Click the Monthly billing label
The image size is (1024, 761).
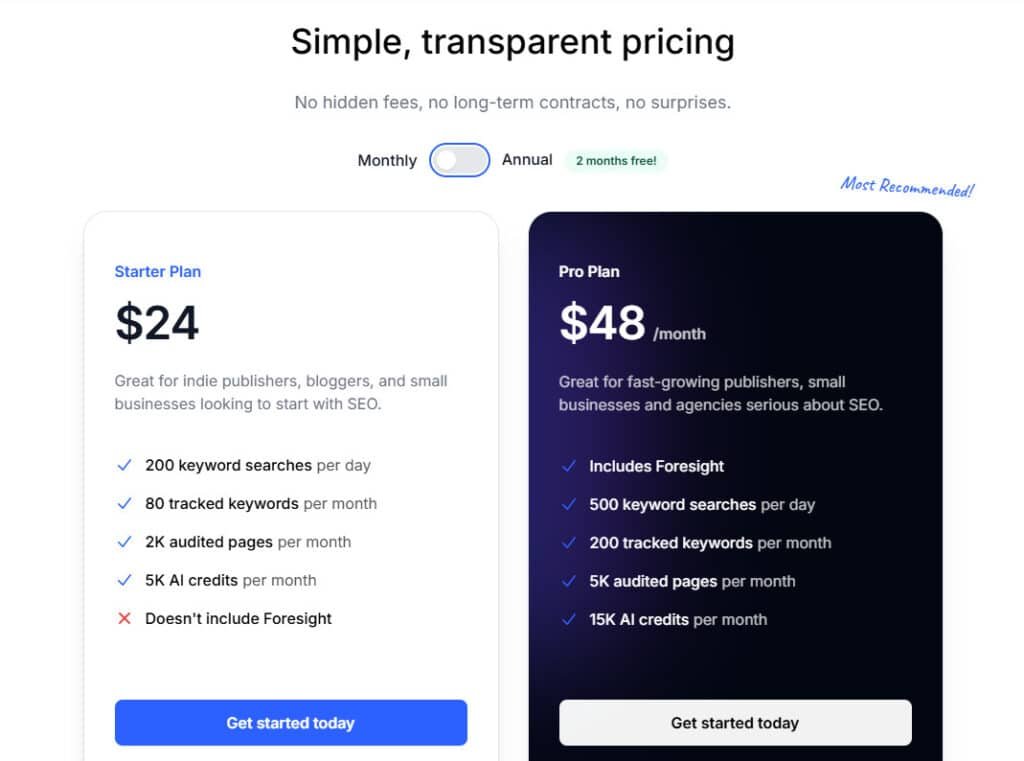387,161
